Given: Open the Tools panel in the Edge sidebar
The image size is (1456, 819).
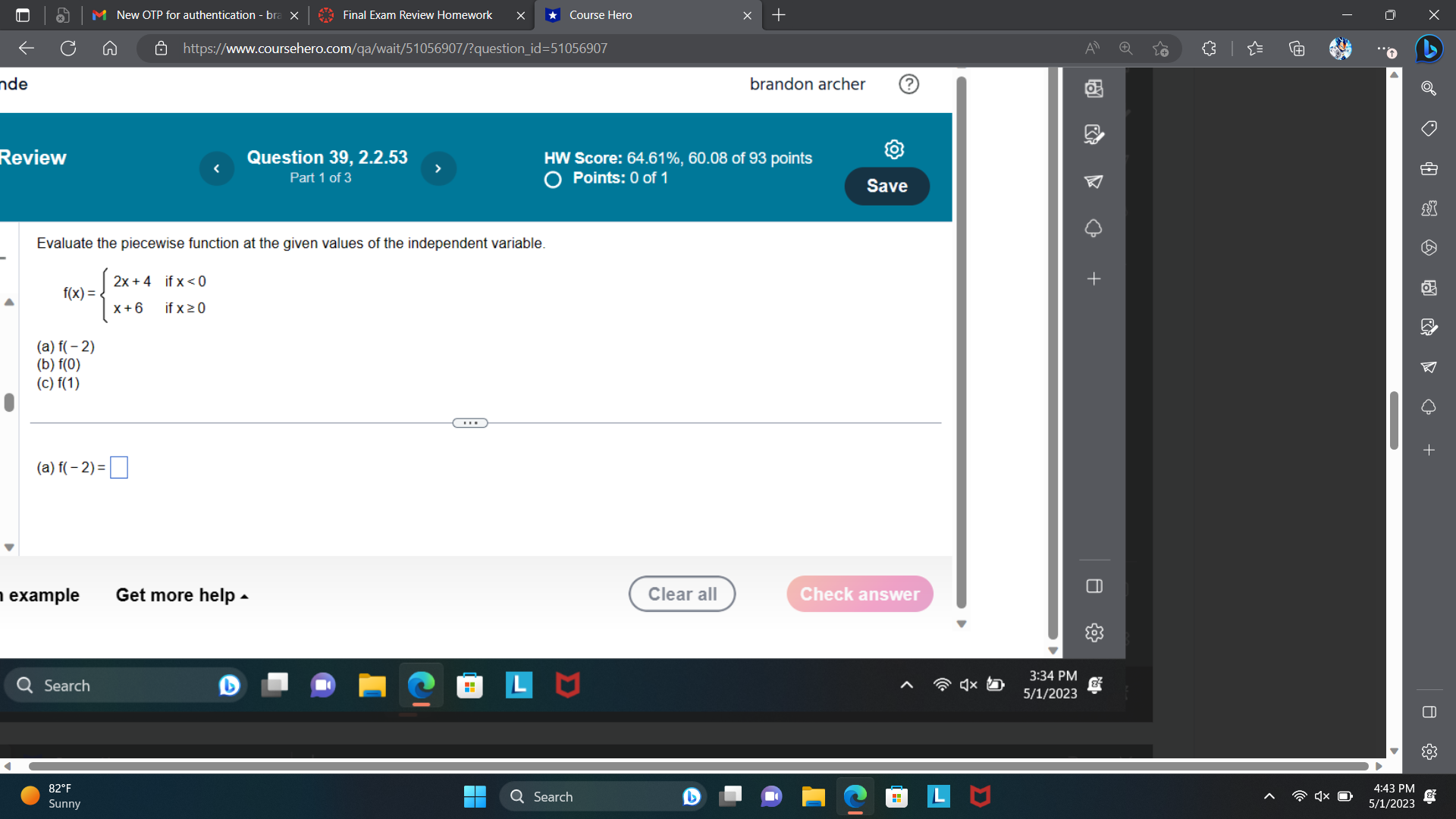Looking at the screenshot, I should tap(1429, 169).
